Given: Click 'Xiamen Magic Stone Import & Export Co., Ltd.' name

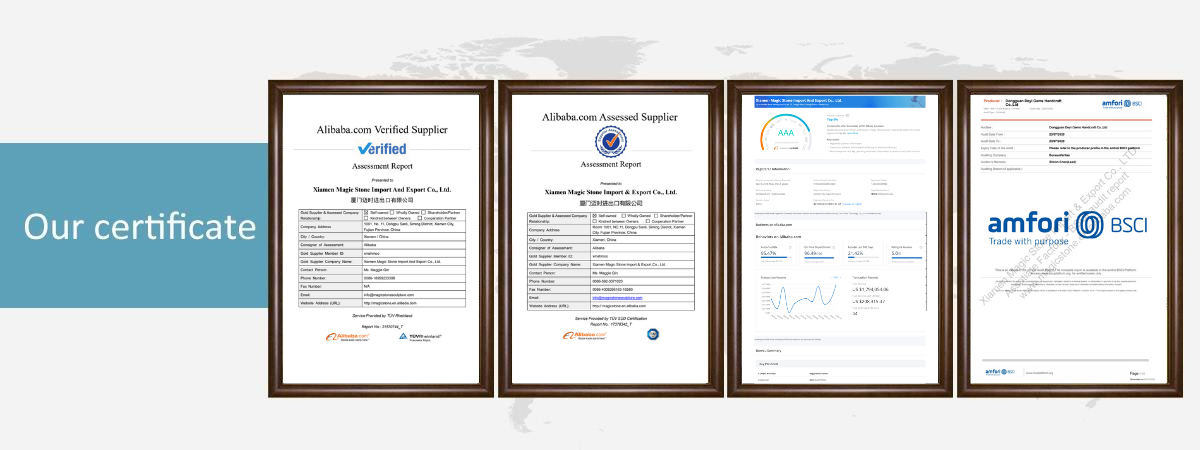Looking at the screenshot, I should click(x=610, y=191).
